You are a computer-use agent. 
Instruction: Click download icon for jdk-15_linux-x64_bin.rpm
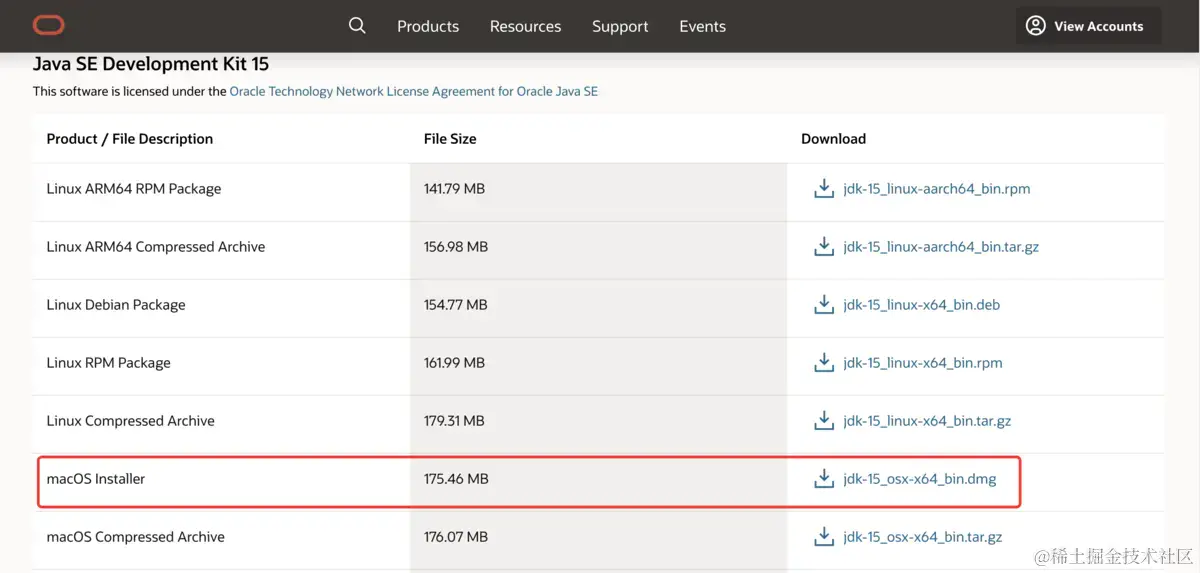click(x=824, y=363)
